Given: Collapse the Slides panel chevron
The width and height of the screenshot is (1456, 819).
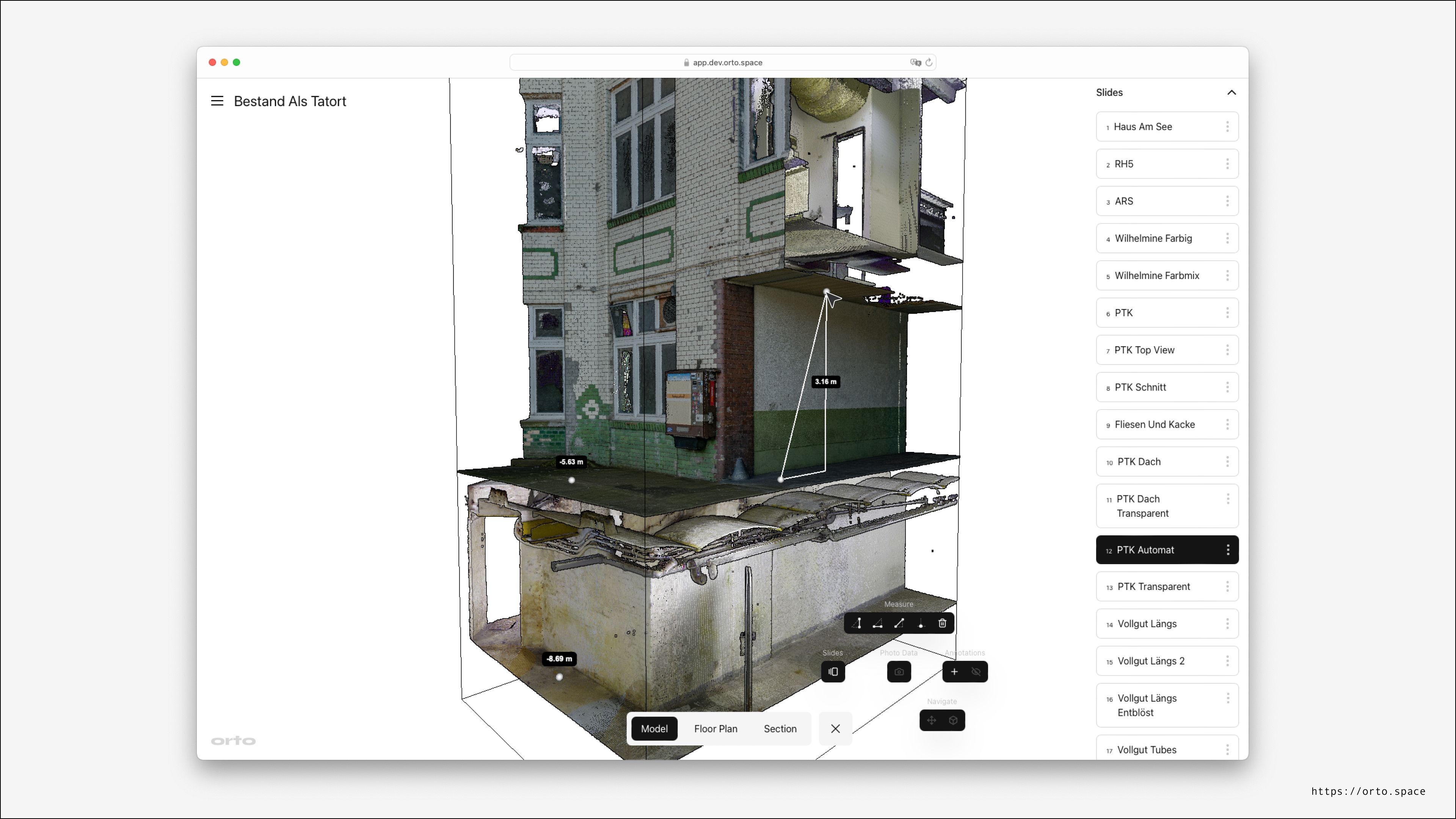Looking at the screenshot, I should point(1232,93).
